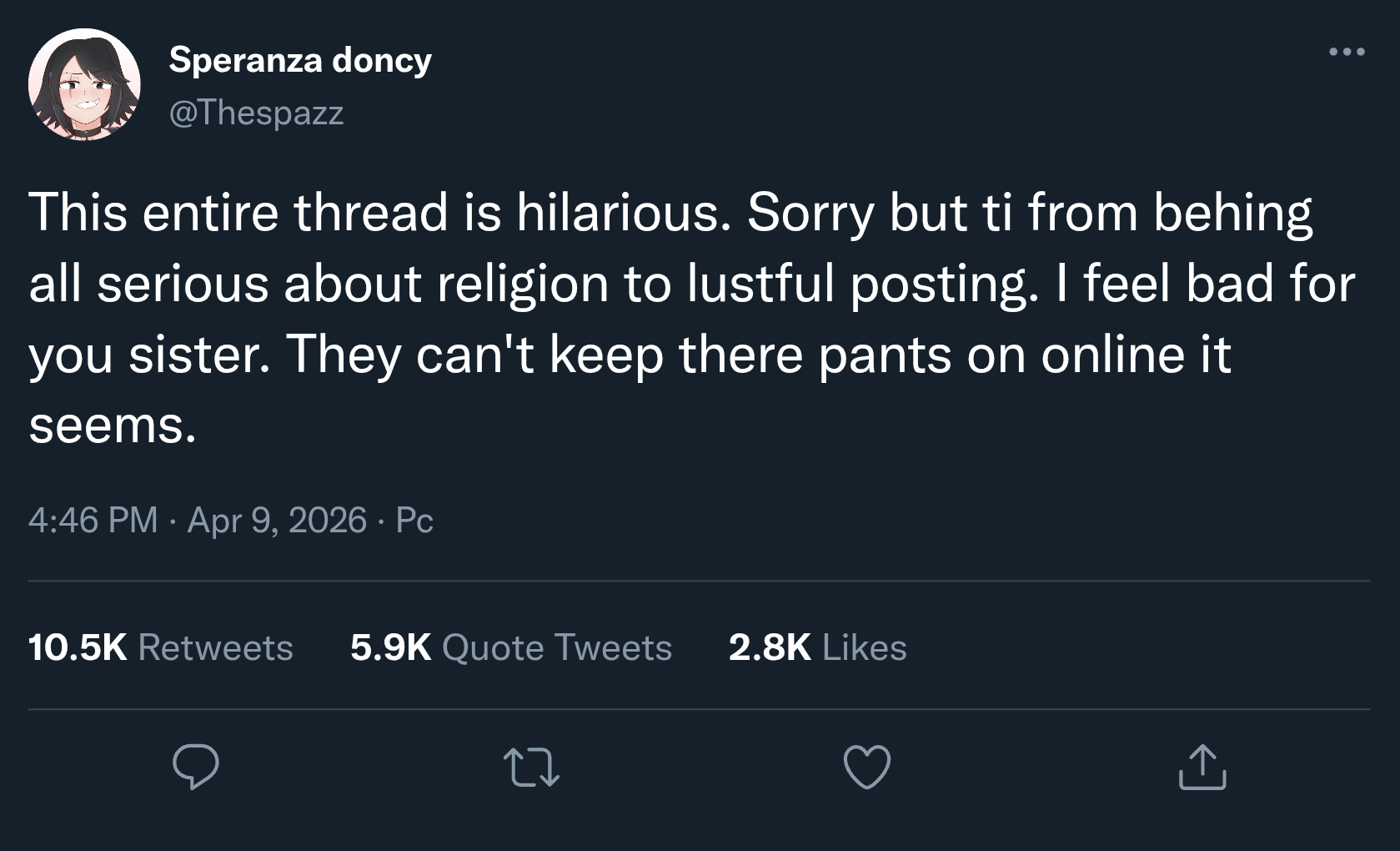Click the 4:46 PM timestamp
This screenshot has width=1400, height=851.
coord(93,520)
